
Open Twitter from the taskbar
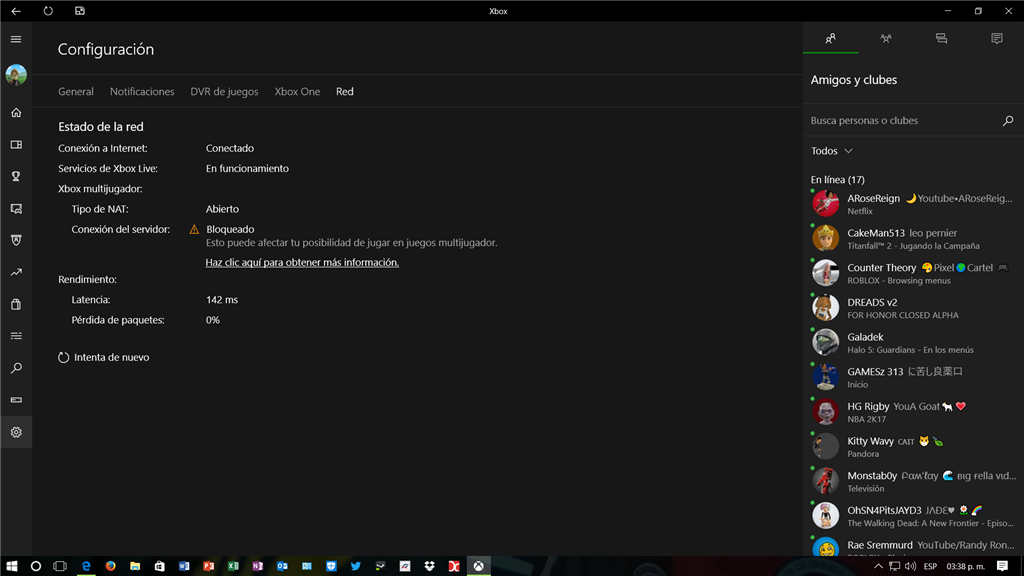(x=355, y=566)
